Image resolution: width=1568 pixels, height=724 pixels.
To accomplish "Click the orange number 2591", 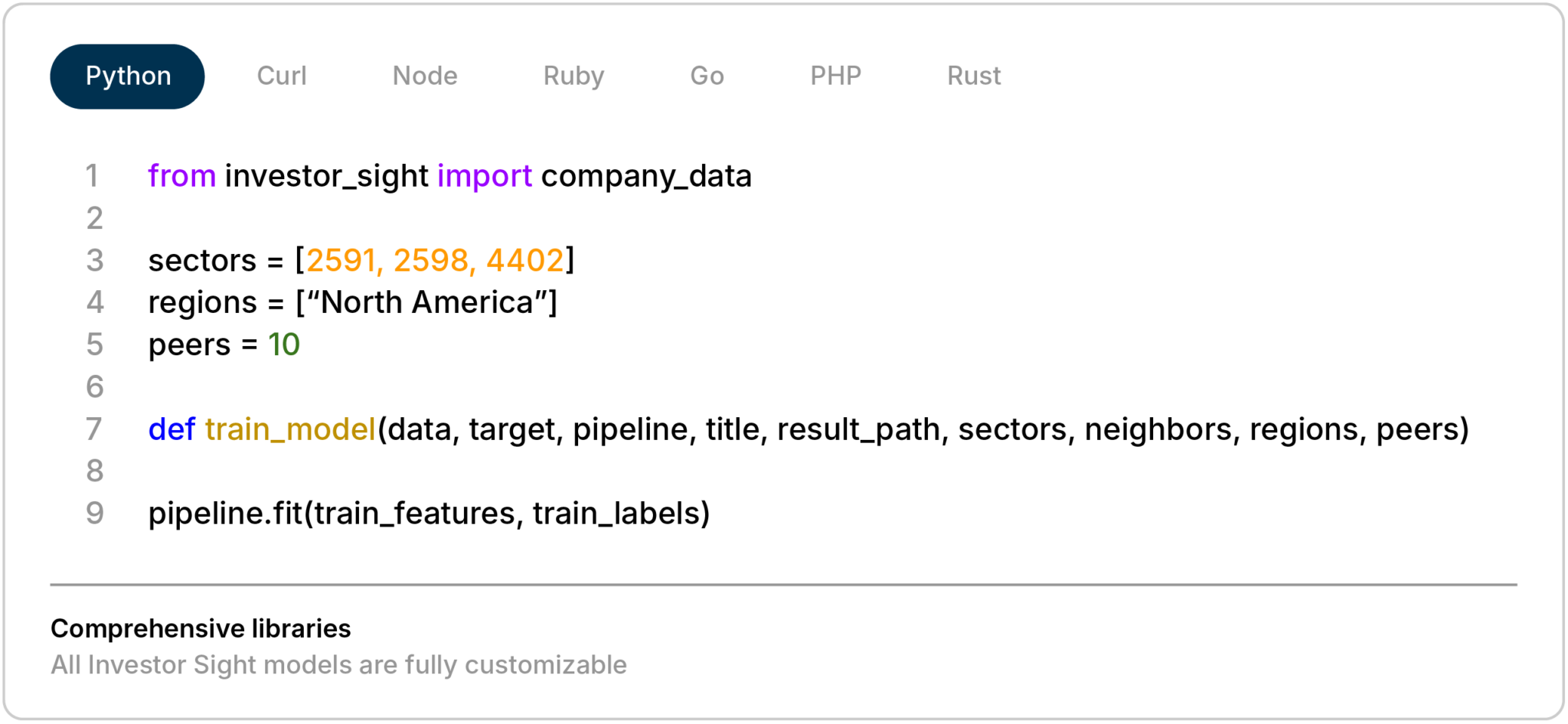I will point(342,259).
